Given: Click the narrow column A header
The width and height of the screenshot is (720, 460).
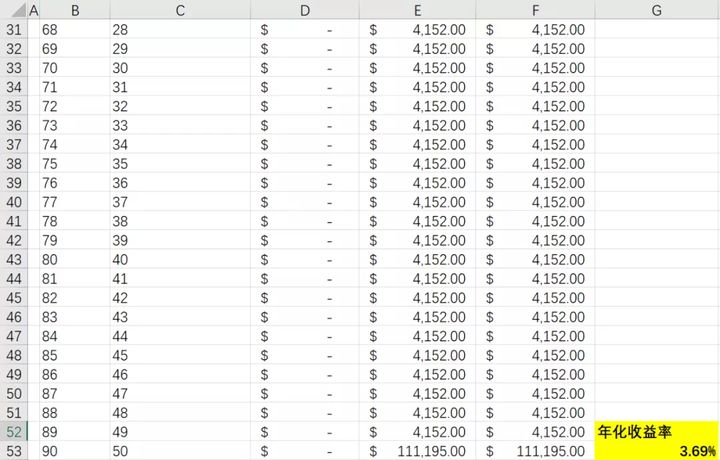Looking at the screenshot, I should tap(34, 10).
